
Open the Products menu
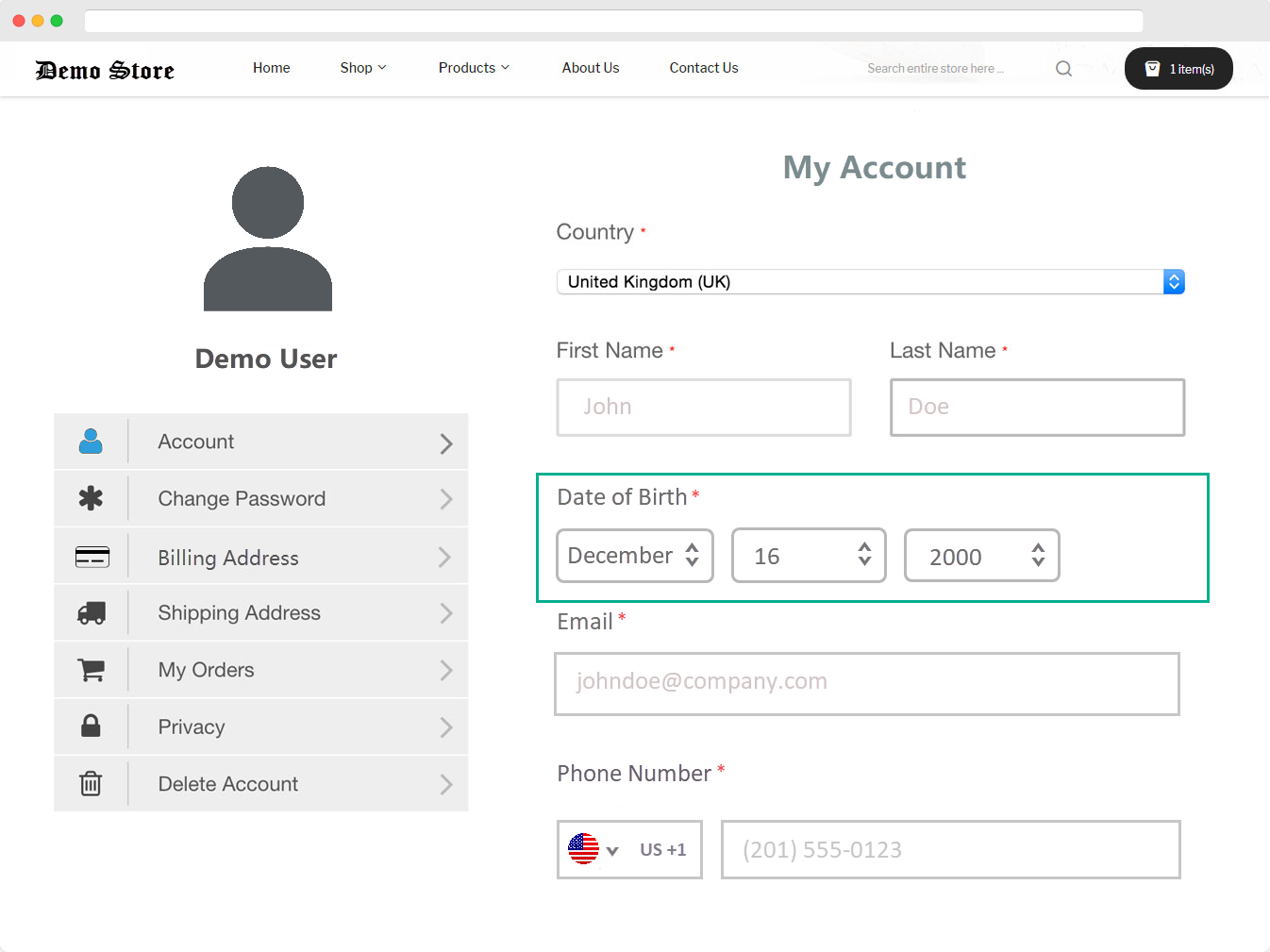pos(473,68)
